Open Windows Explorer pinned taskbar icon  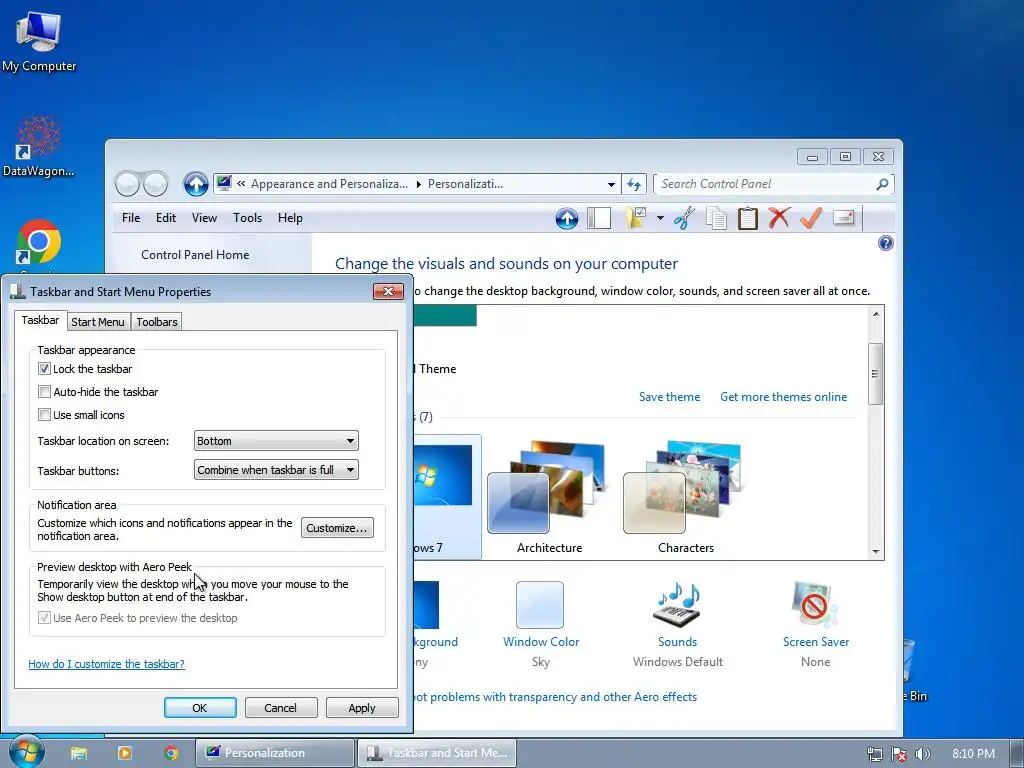(79, 753)
